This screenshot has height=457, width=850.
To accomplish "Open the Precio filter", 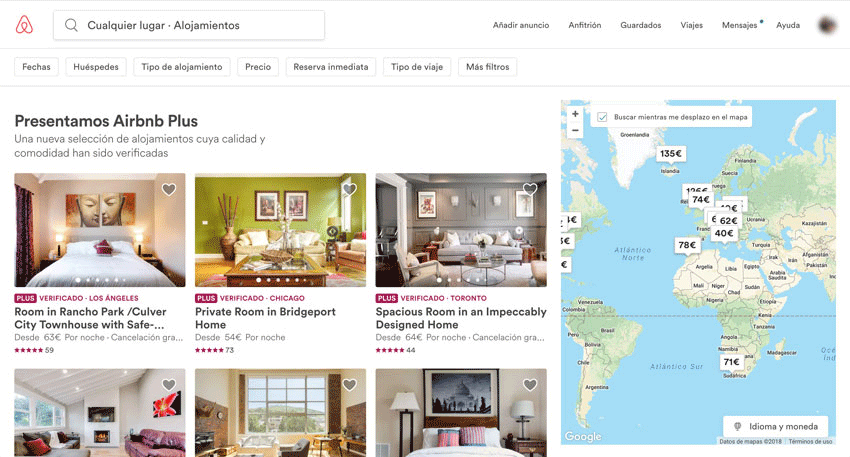I will [x=258, y=67].
